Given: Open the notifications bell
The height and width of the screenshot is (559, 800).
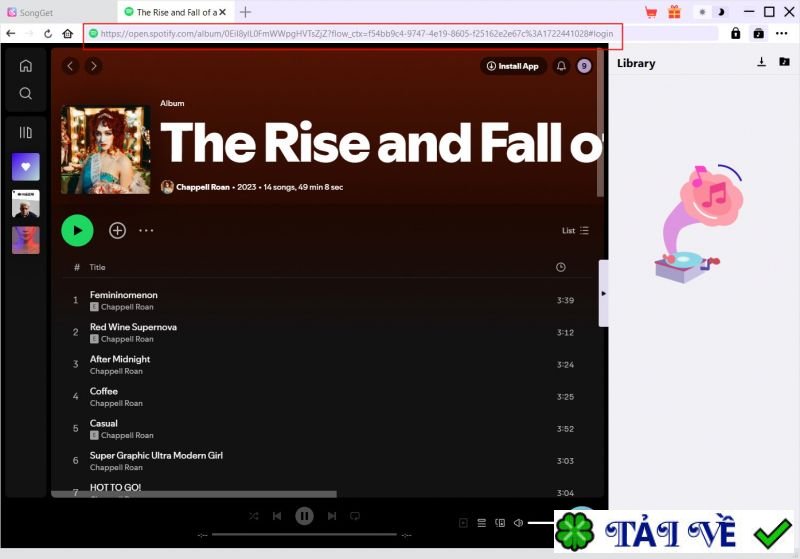Looking at the screenshot, I should pyautogui.click(x=561, y=66).
